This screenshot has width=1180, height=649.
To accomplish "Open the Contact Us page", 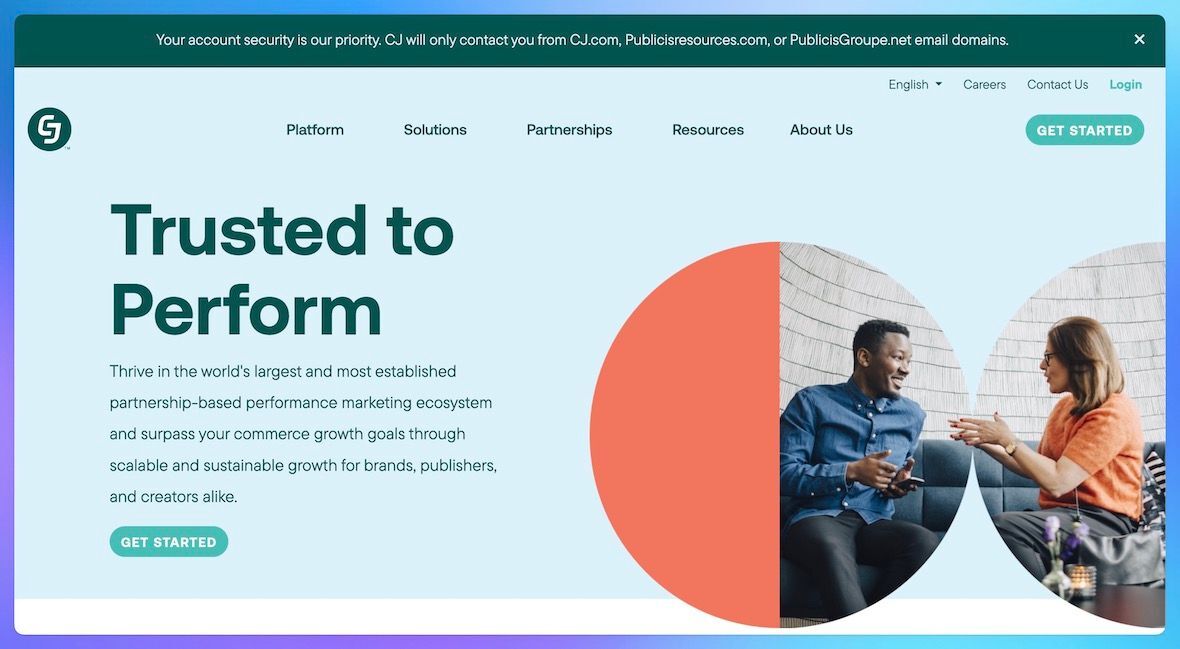I will (x=1057, y=84).
